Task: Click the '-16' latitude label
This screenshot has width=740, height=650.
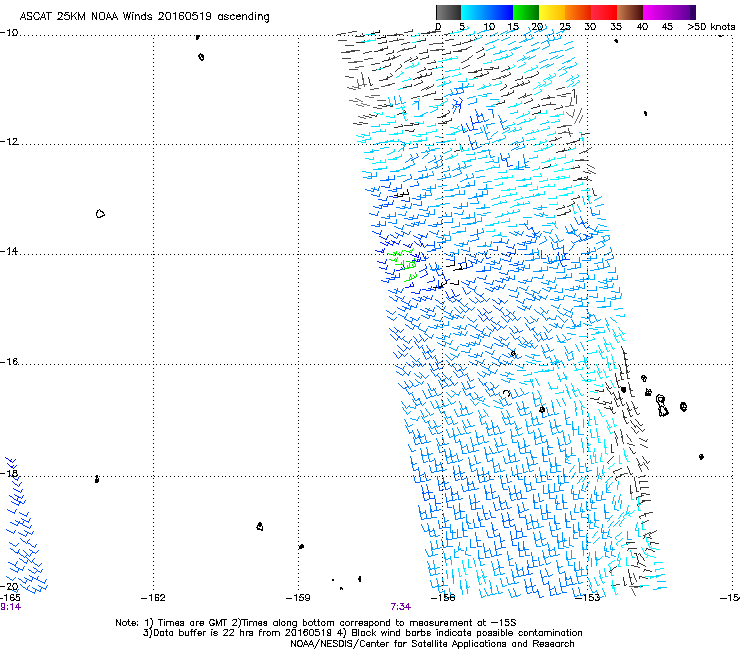Action: 9,362
